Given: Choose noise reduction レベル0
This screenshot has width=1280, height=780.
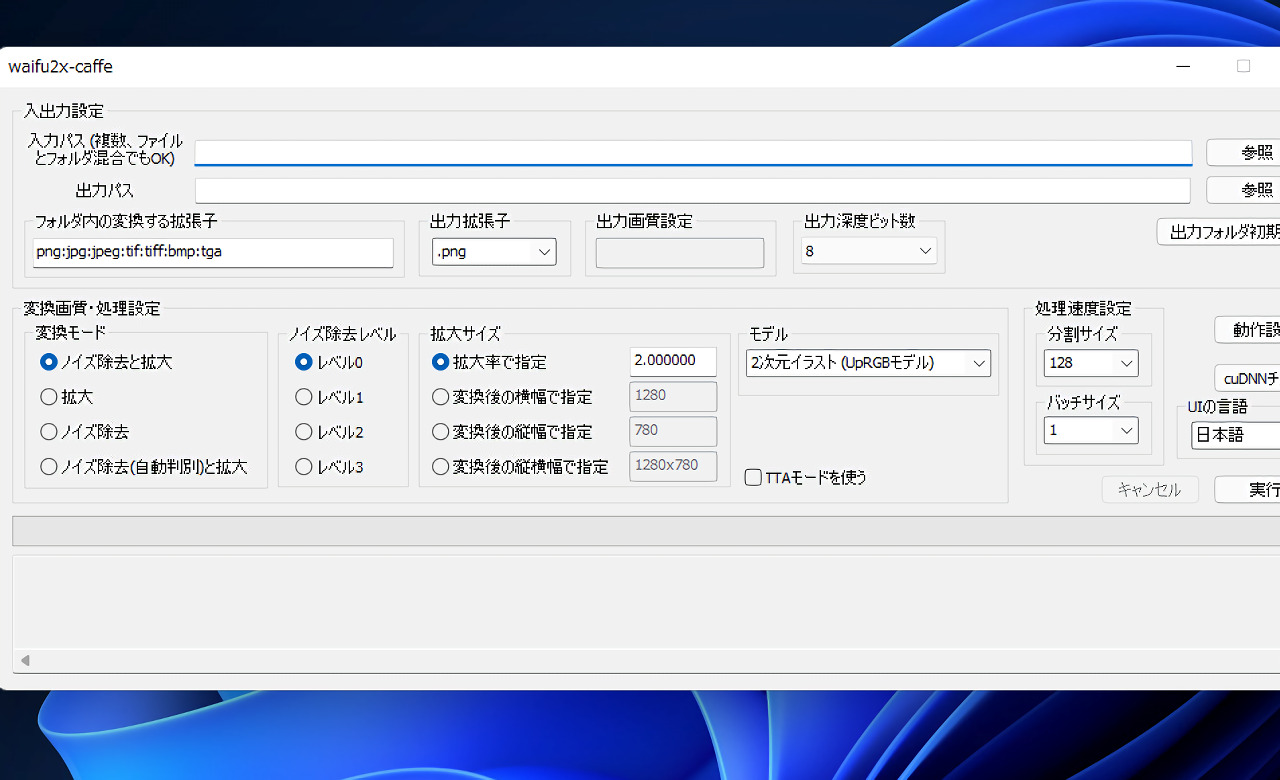Looking at the screenshot, I should tap(330, 362).
